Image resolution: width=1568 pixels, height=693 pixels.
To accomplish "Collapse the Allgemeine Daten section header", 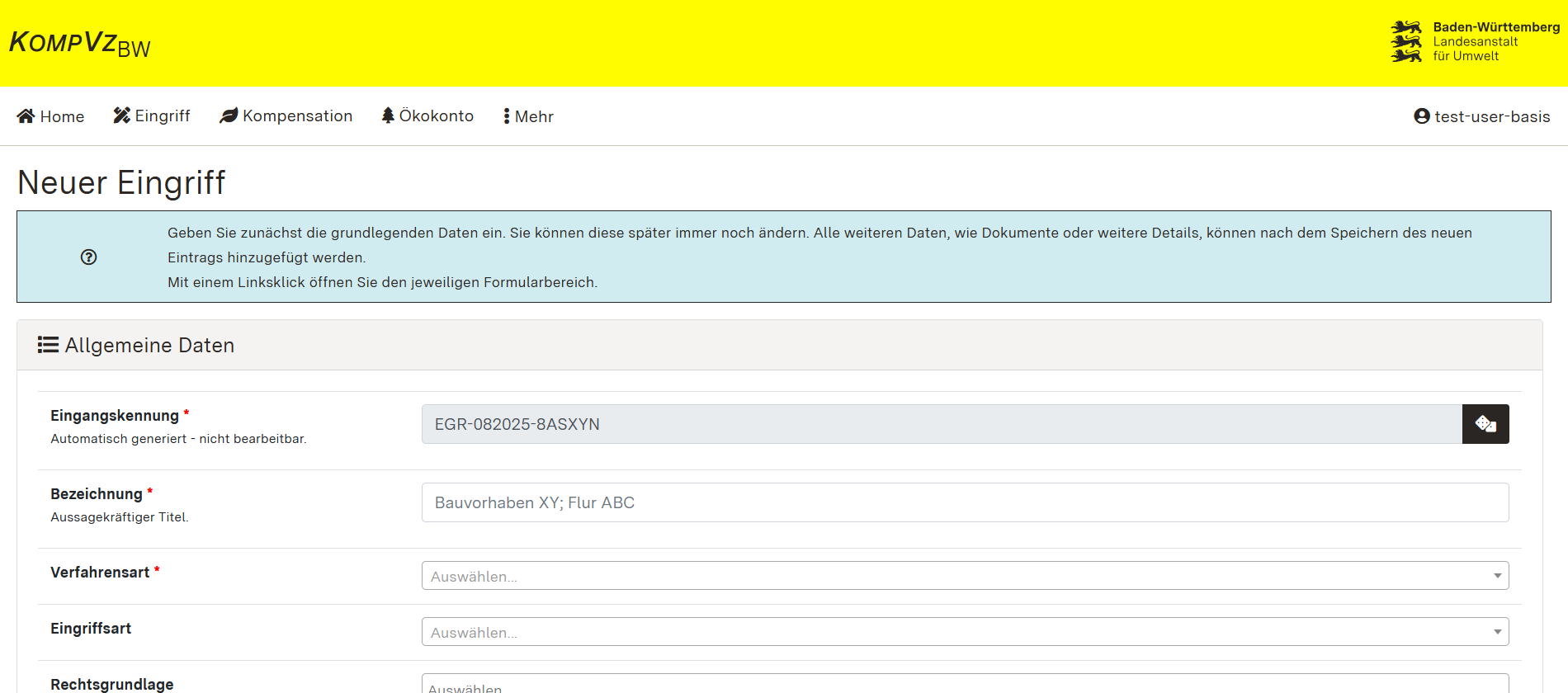I will click(779, 345).
